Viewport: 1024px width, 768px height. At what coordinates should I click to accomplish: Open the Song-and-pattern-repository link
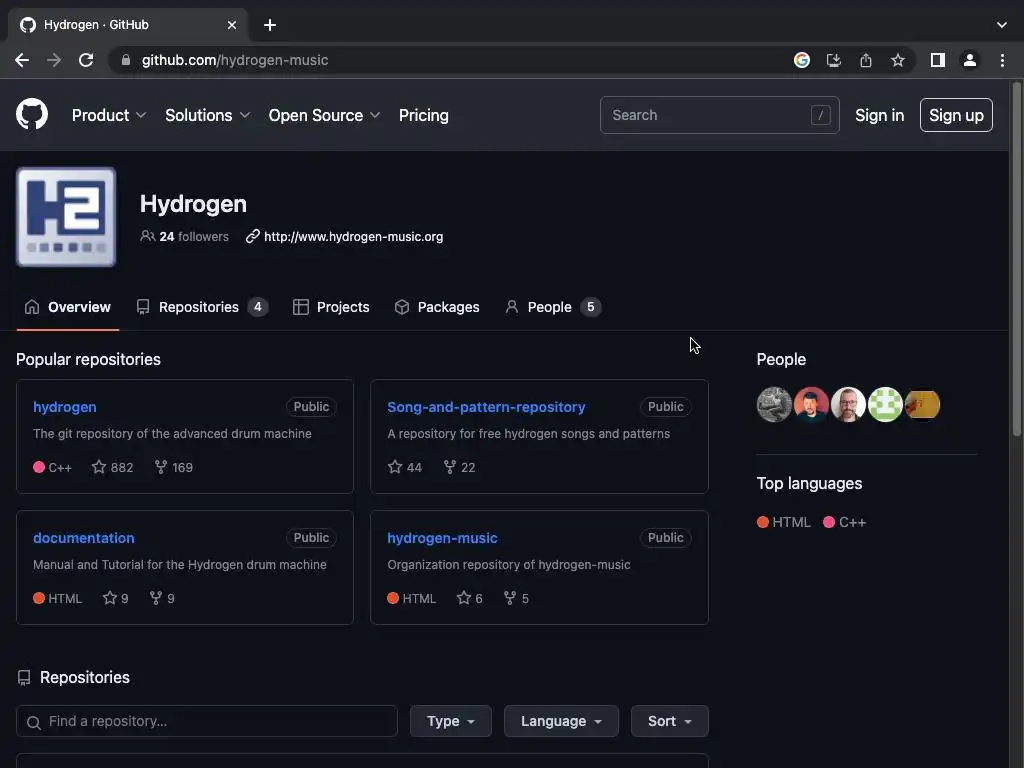pos(486,407)
